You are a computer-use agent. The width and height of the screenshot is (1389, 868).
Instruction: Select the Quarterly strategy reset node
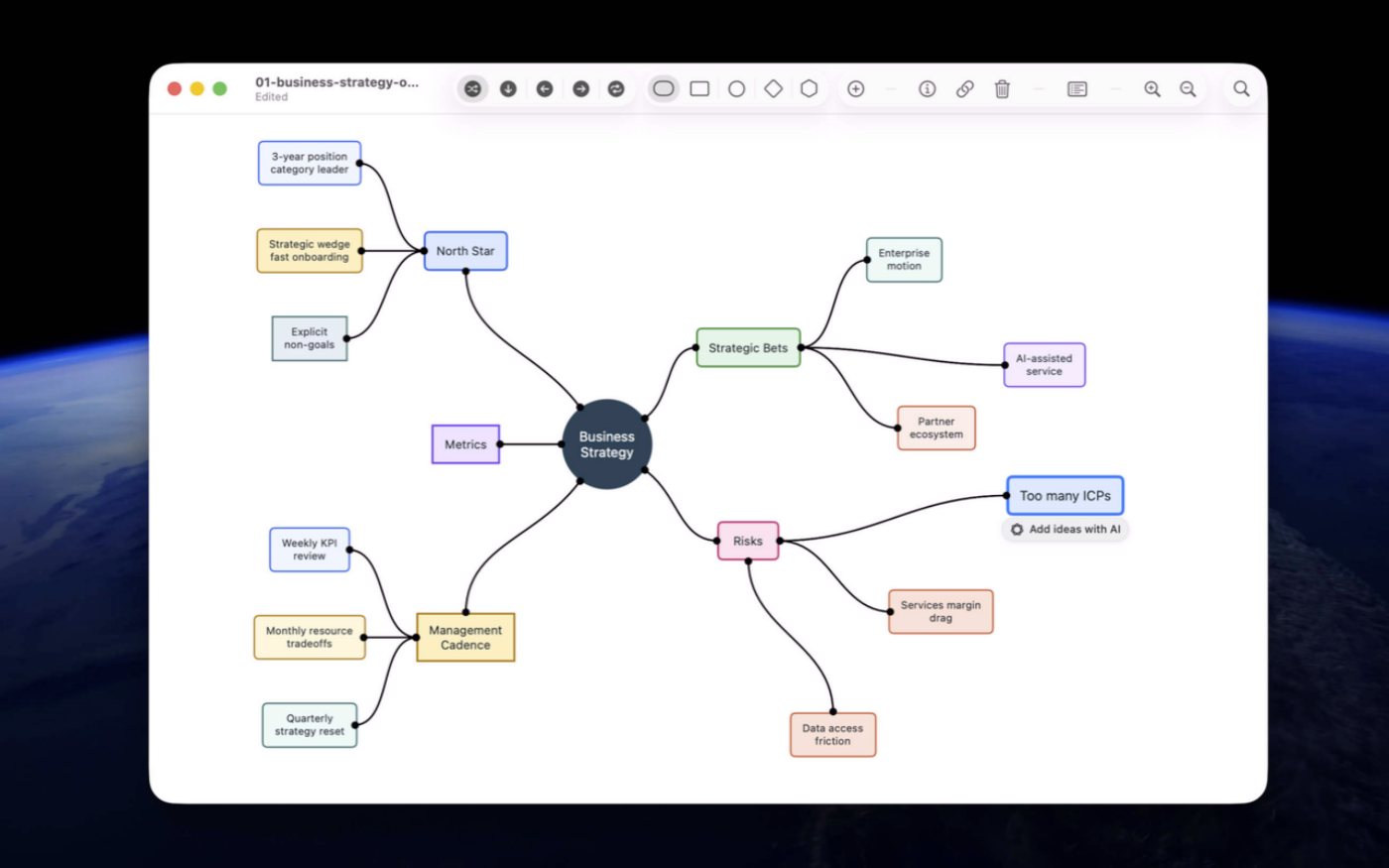(x=310, y=725)
